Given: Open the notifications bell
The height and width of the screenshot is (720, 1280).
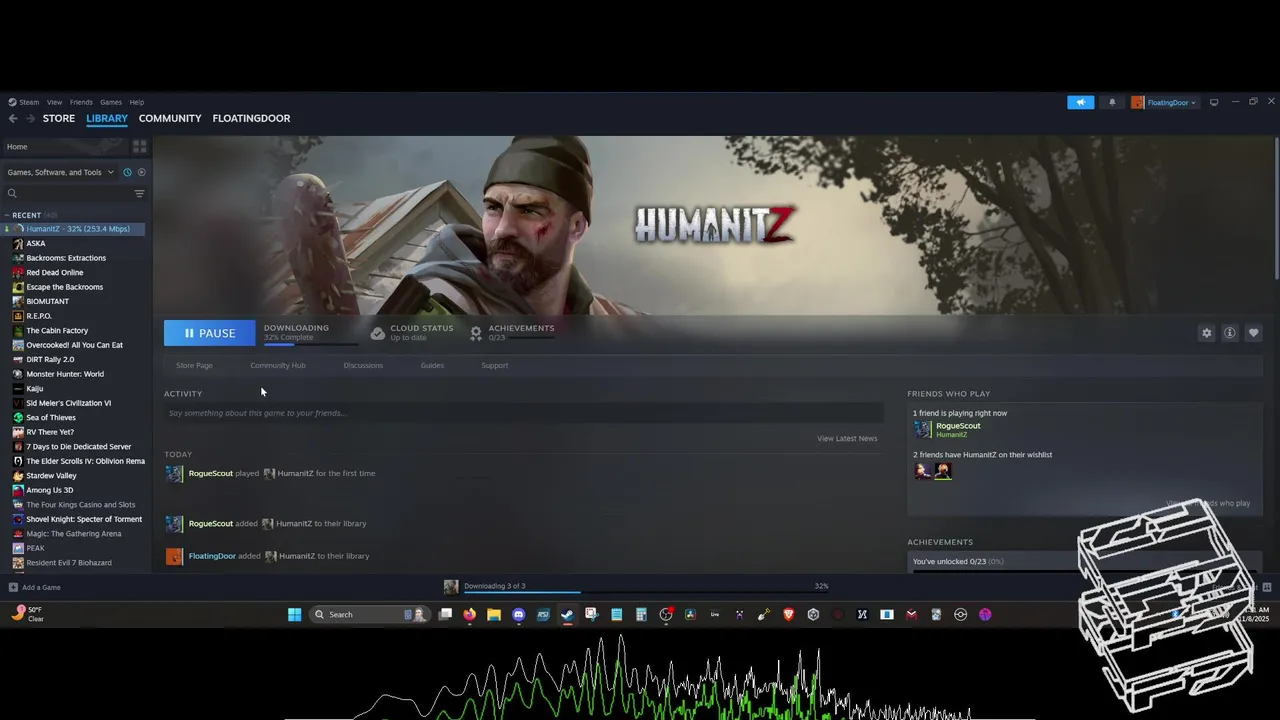Looking at the screenshot, I should [x=1112, y=102].
